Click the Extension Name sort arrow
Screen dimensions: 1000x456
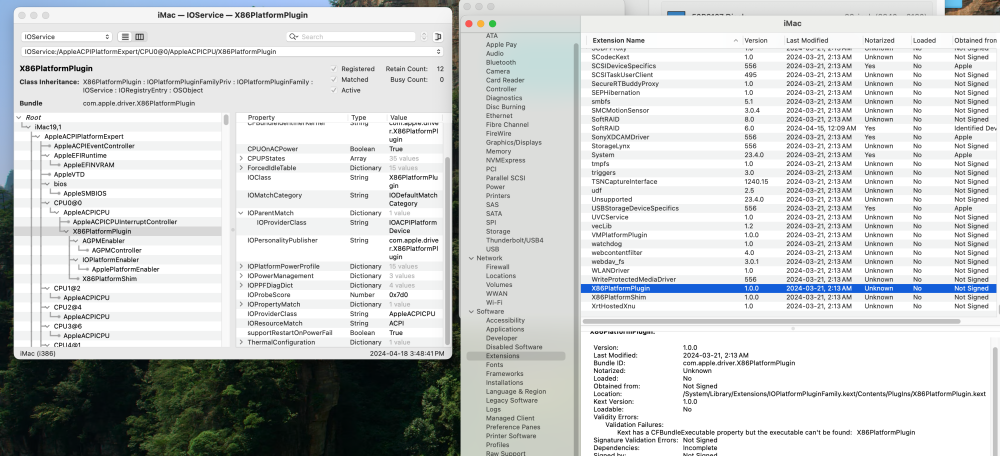point(736,40)
